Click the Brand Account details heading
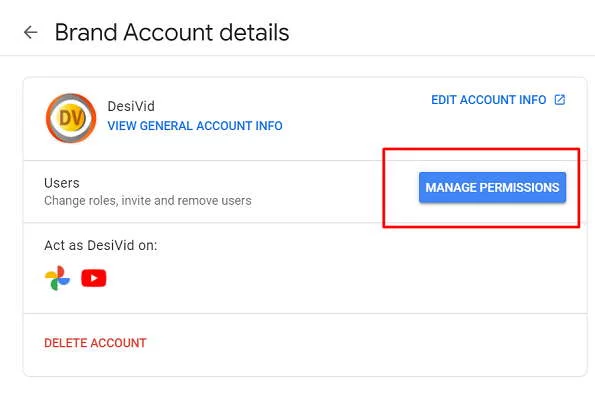Viewport: 595px width, 400px height. coord(172,32)
